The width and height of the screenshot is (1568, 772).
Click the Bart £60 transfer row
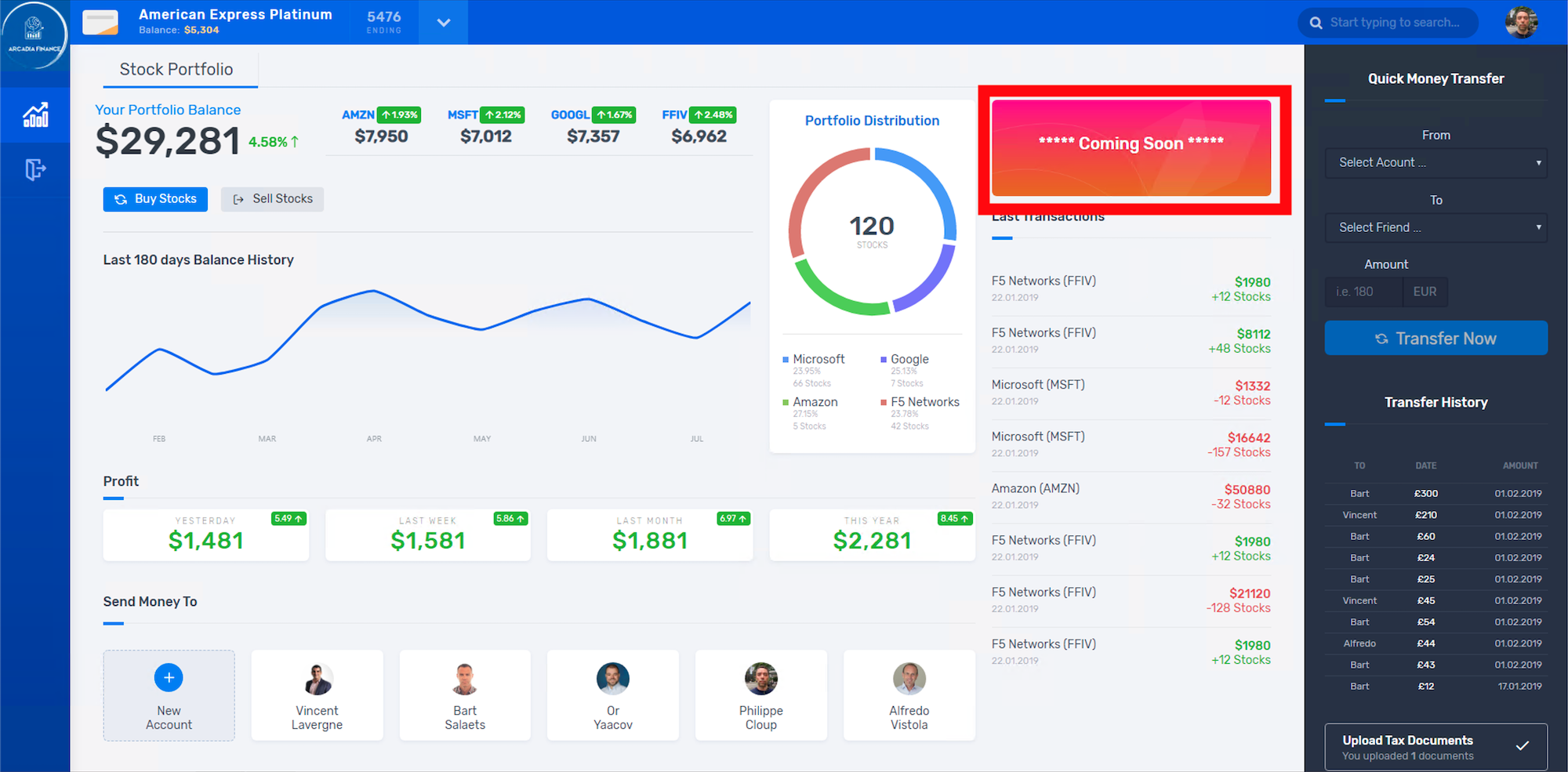(x=1436, y=536)
